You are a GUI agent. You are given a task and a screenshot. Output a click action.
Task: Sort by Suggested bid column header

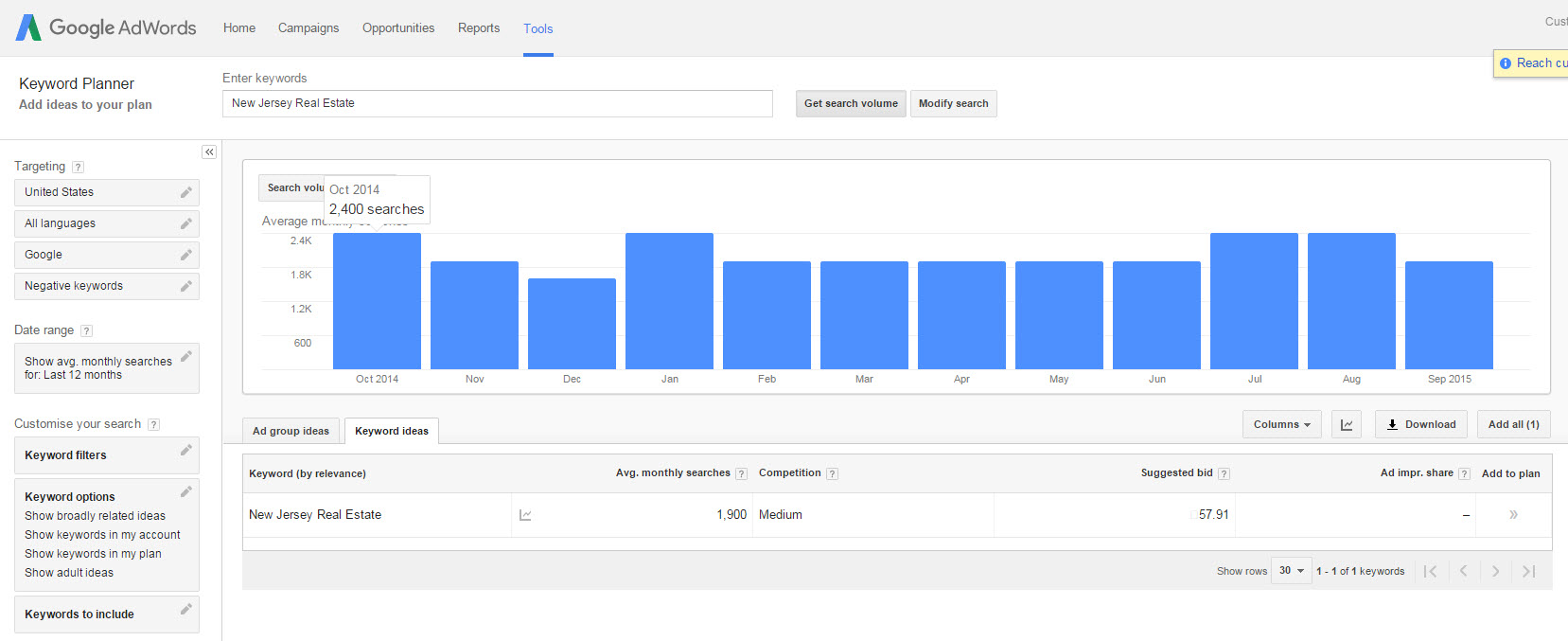tap(1176, 473)
